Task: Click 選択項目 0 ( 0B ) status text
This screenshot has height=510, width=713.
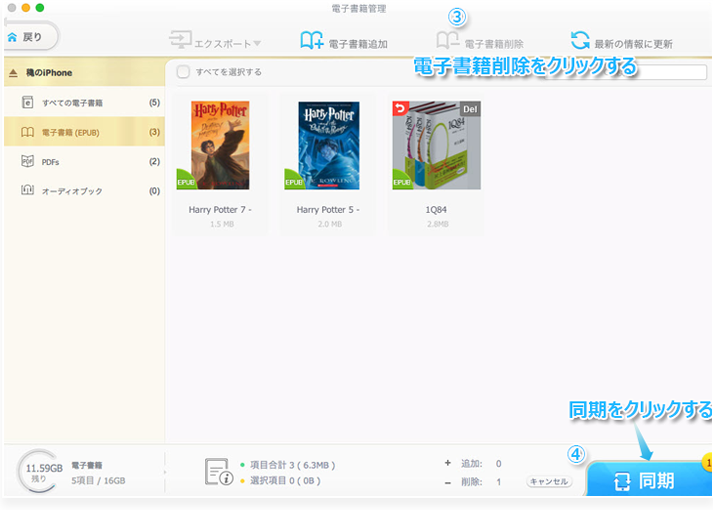Action: 285,480
